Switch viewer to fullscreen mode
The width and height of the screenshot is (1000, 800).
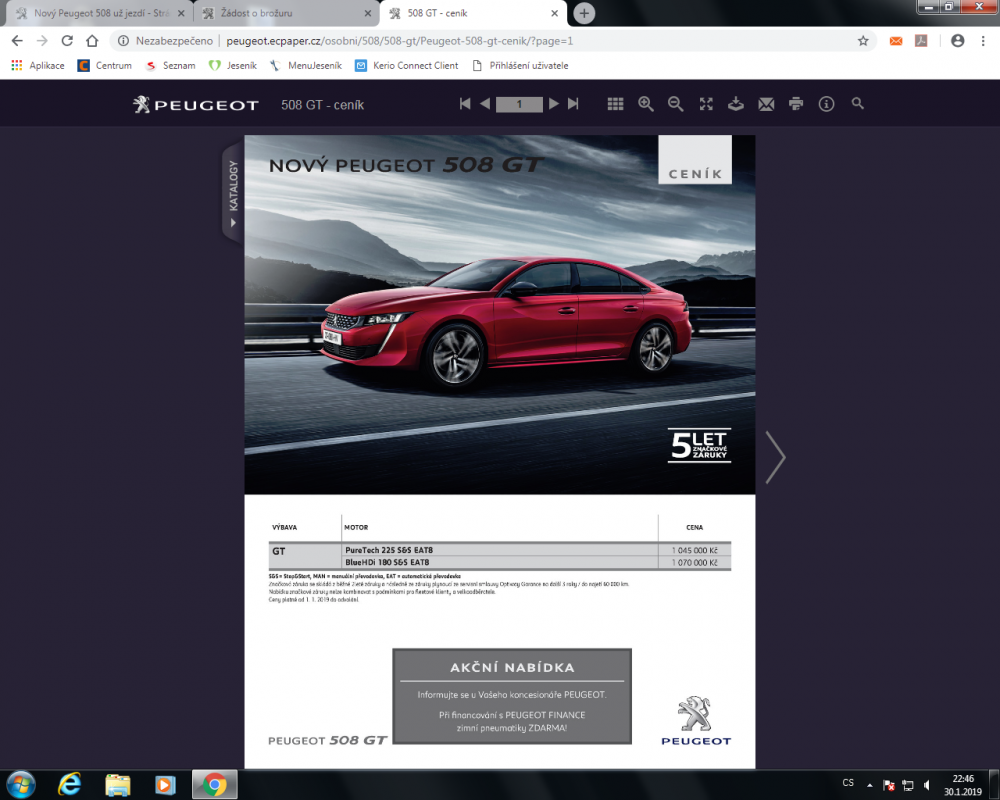click(706, 104)
